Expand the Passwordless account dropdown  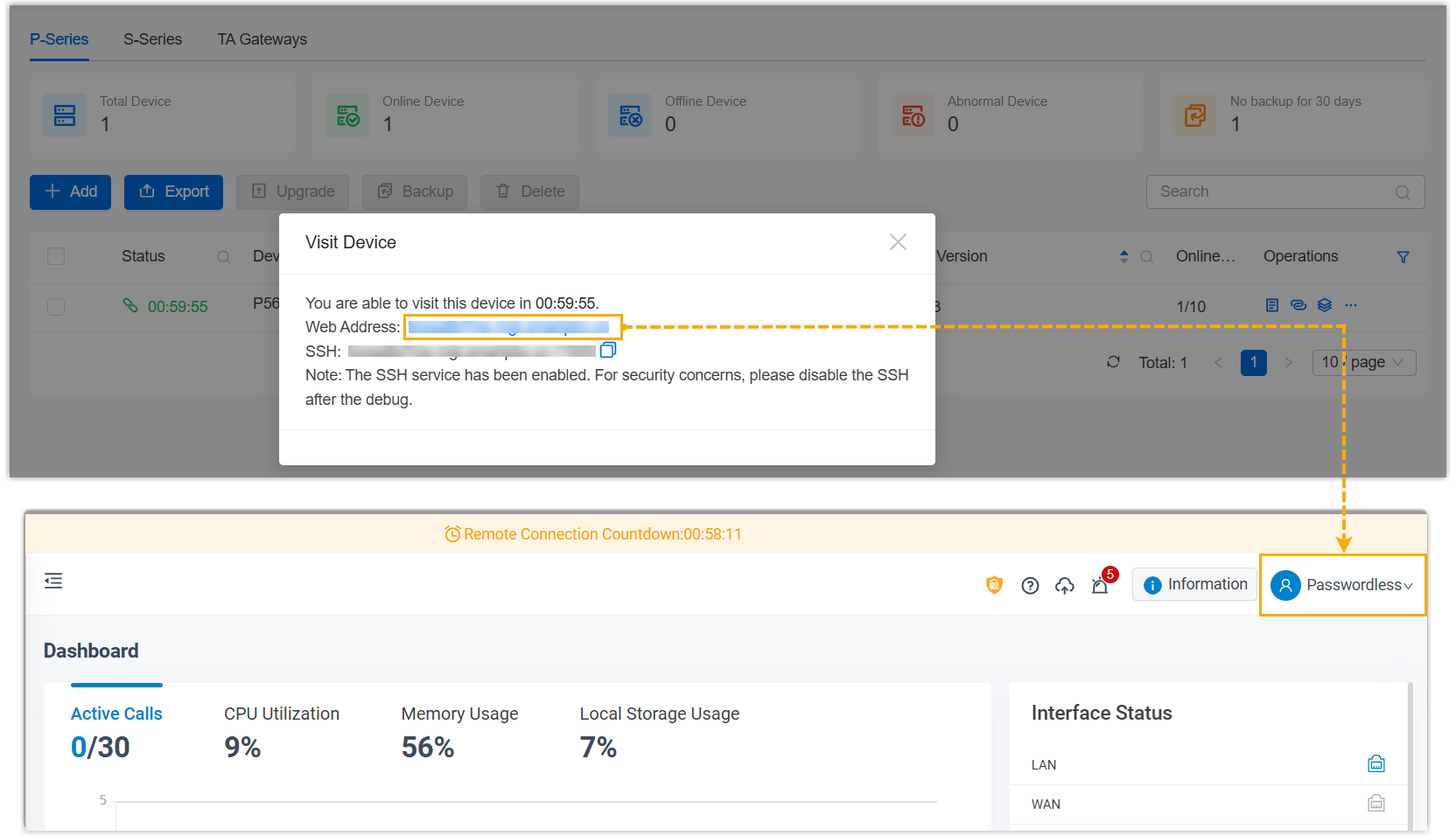click(1342, 585)
